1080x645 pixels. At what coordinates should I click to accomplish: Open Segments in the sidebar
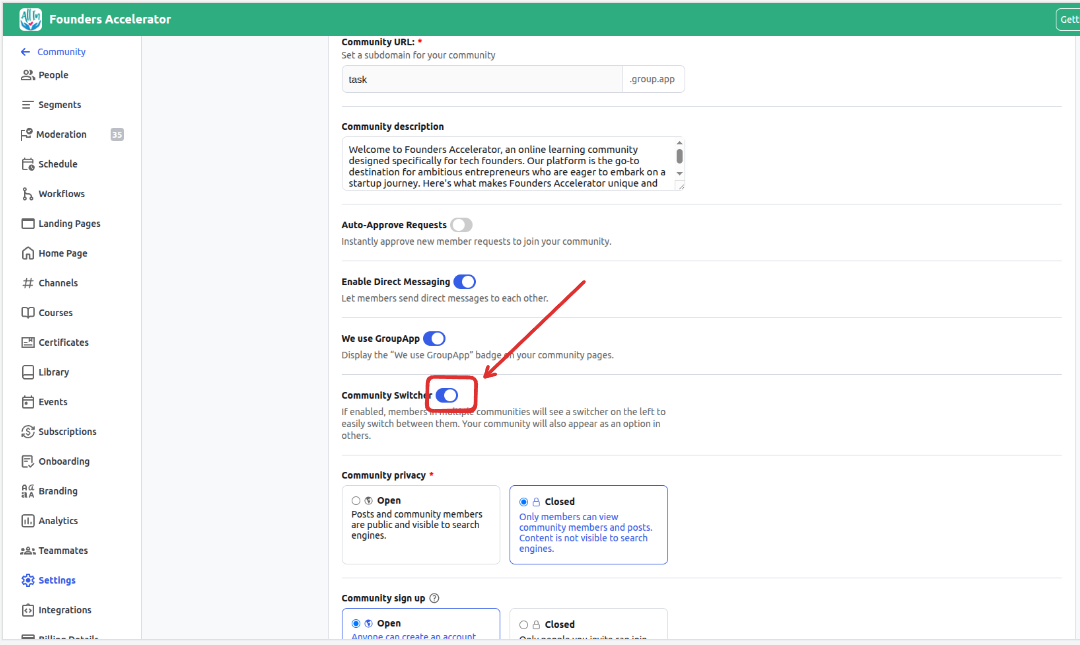point(59,105)
